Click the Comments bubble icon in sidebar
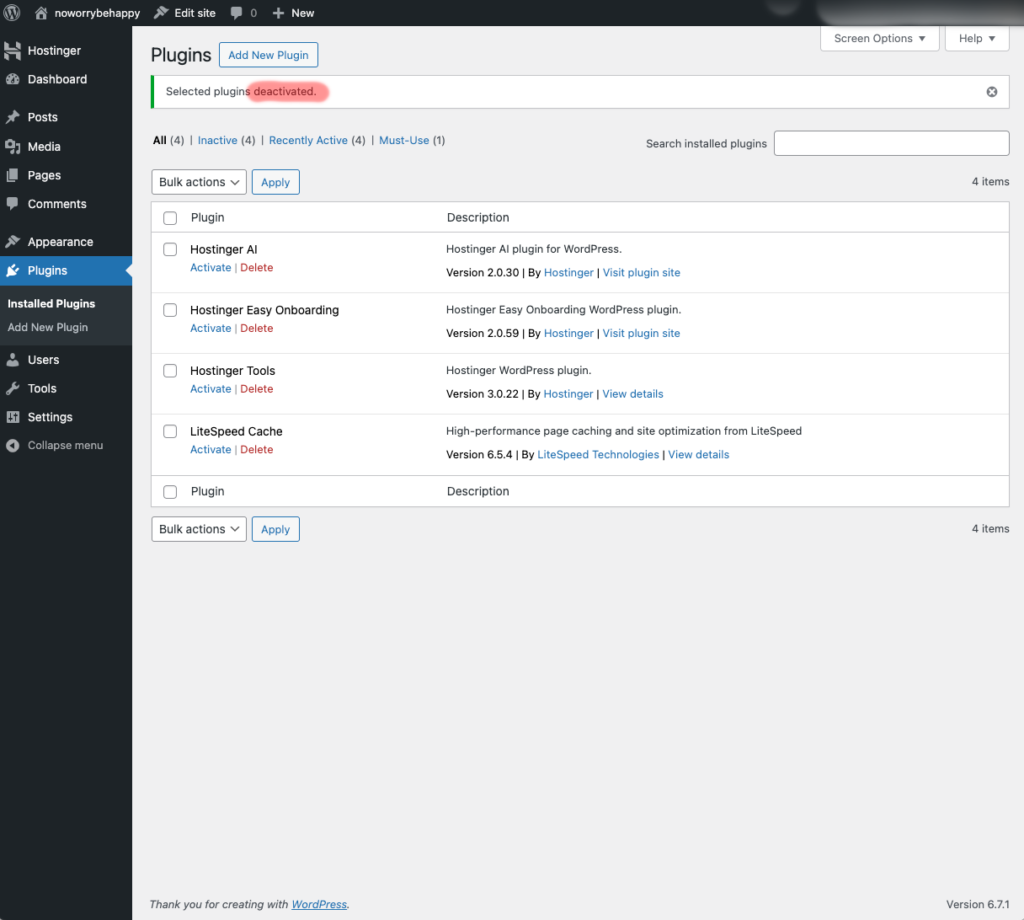1024x920 pixels. point(12,204)
